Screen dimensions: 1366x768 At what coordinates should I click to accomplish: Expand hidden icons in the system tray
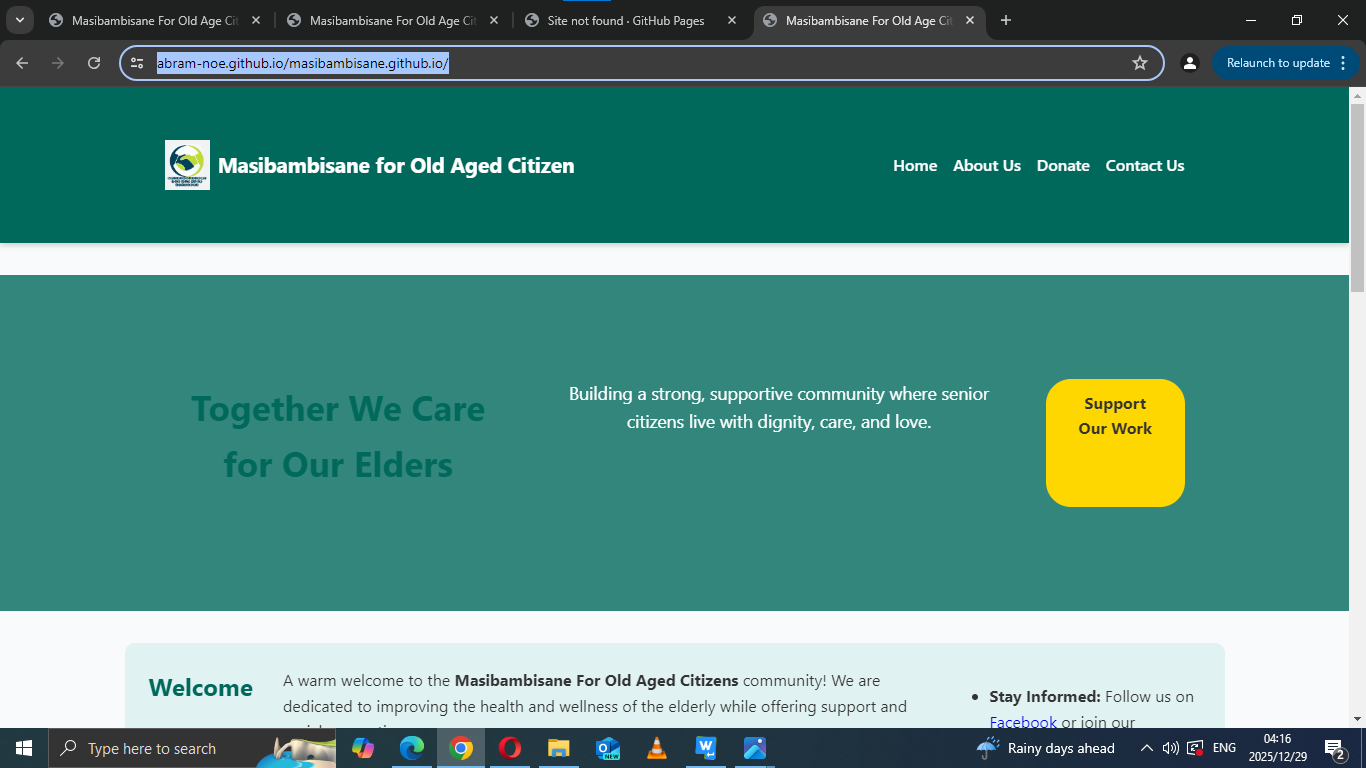click(1147, 748)
